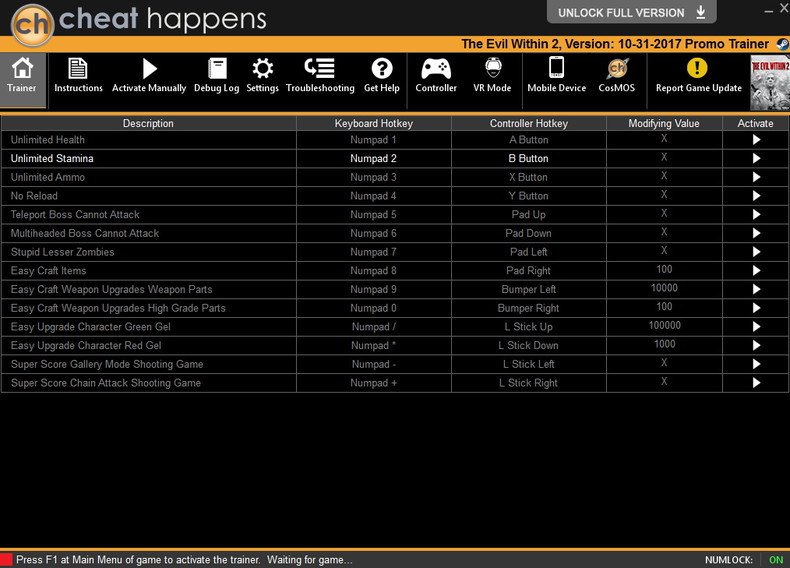Click The Evil Within 2 cover thumbnail

770,83
